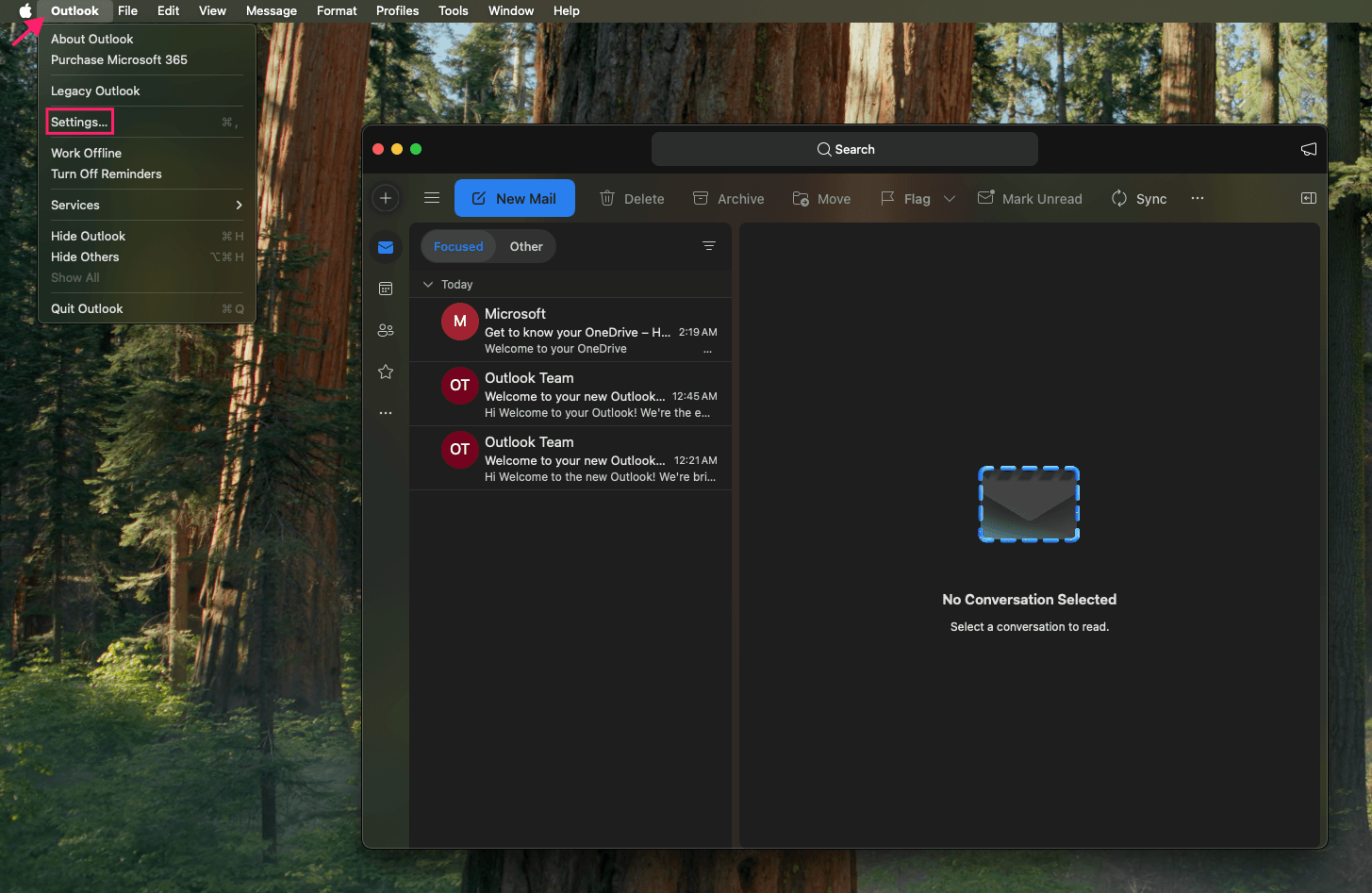Collapse the Today group
This screenshot has height=893, width=1372.
pyautogui.click(x=428, y=284)
